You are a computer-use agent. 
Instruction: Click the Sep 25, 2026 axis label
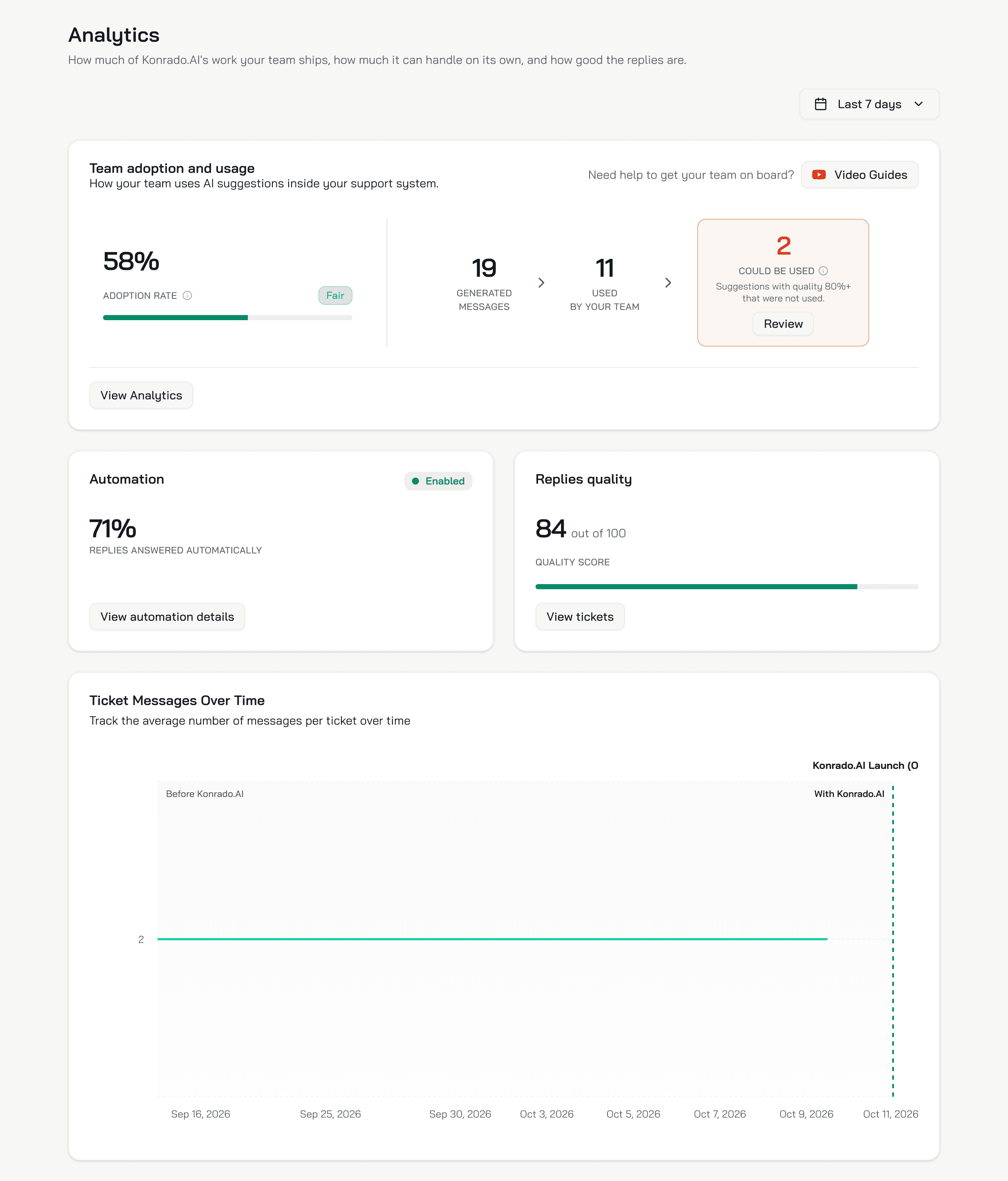coord(330,1114)
